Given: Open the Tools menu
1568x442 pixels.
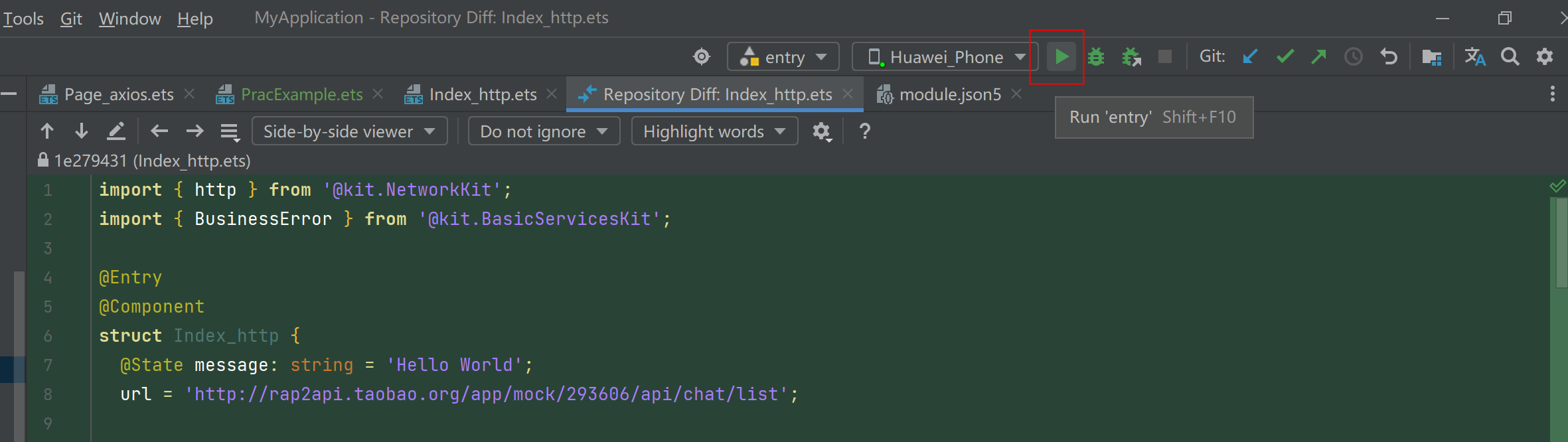Looking at the screenshot, I should (23, 19).
